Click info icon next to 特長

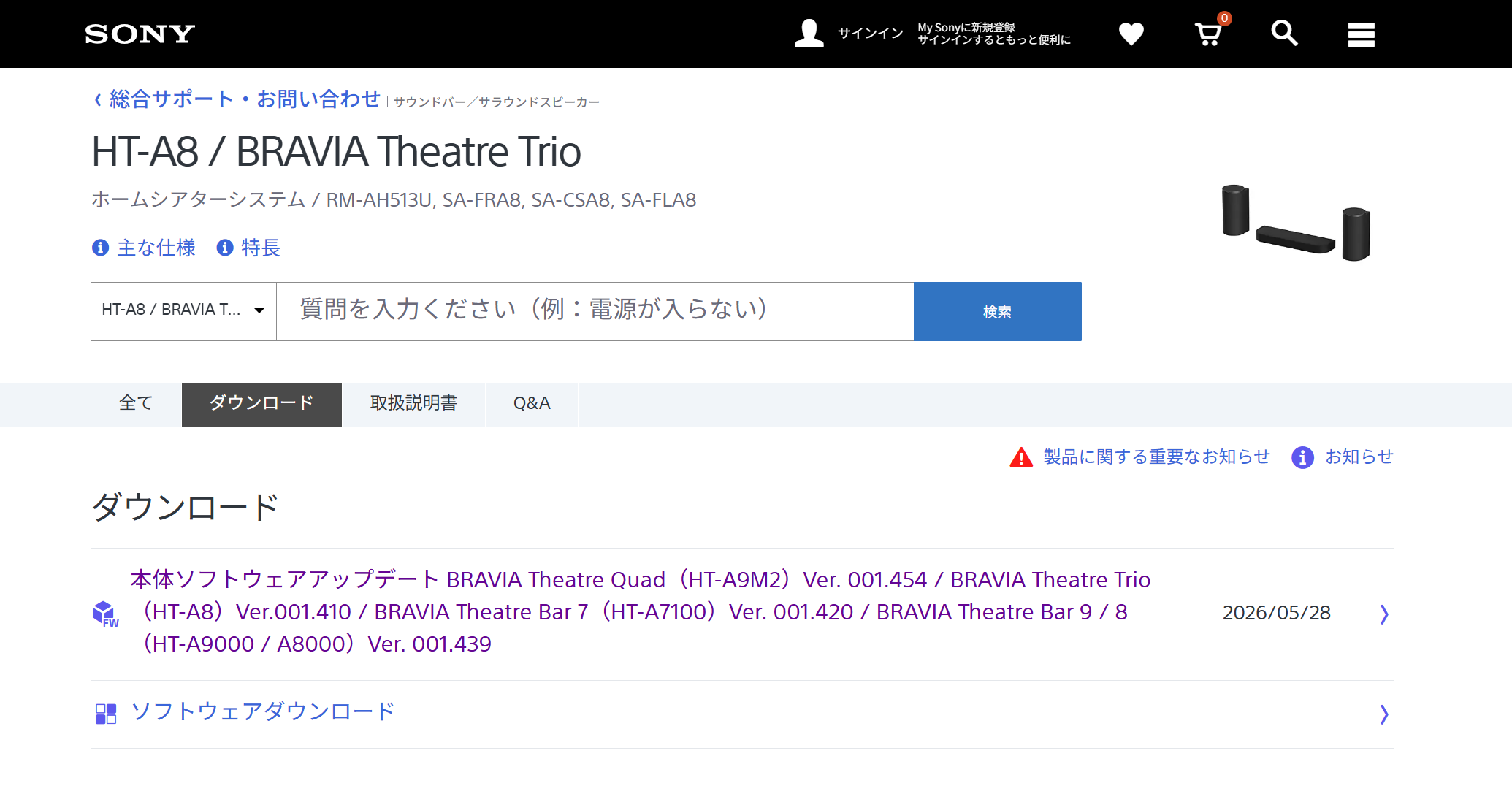225,248
